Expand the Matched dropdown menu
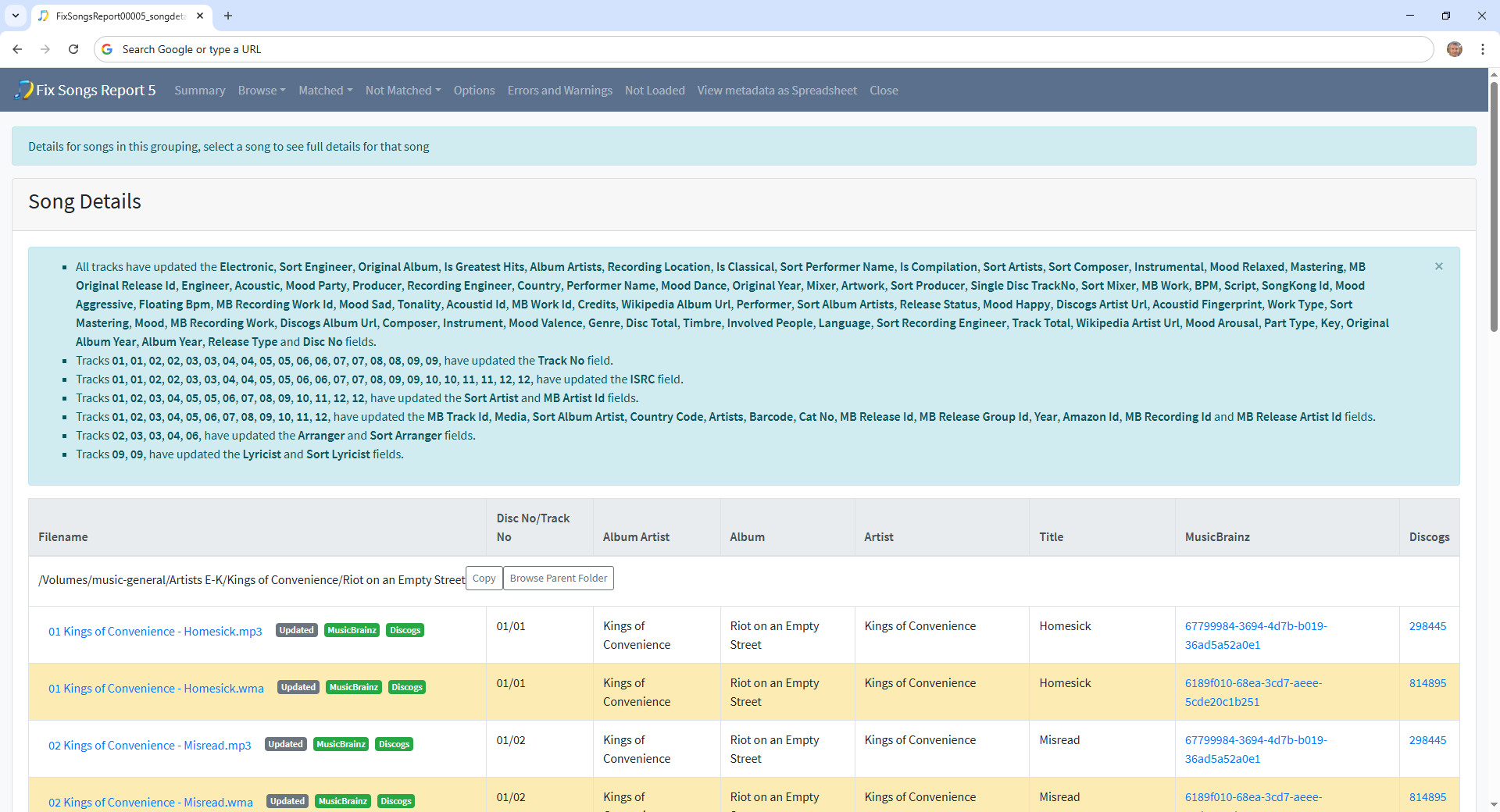Viewport: 1500px width, 812px height. (x=325, y=91)
